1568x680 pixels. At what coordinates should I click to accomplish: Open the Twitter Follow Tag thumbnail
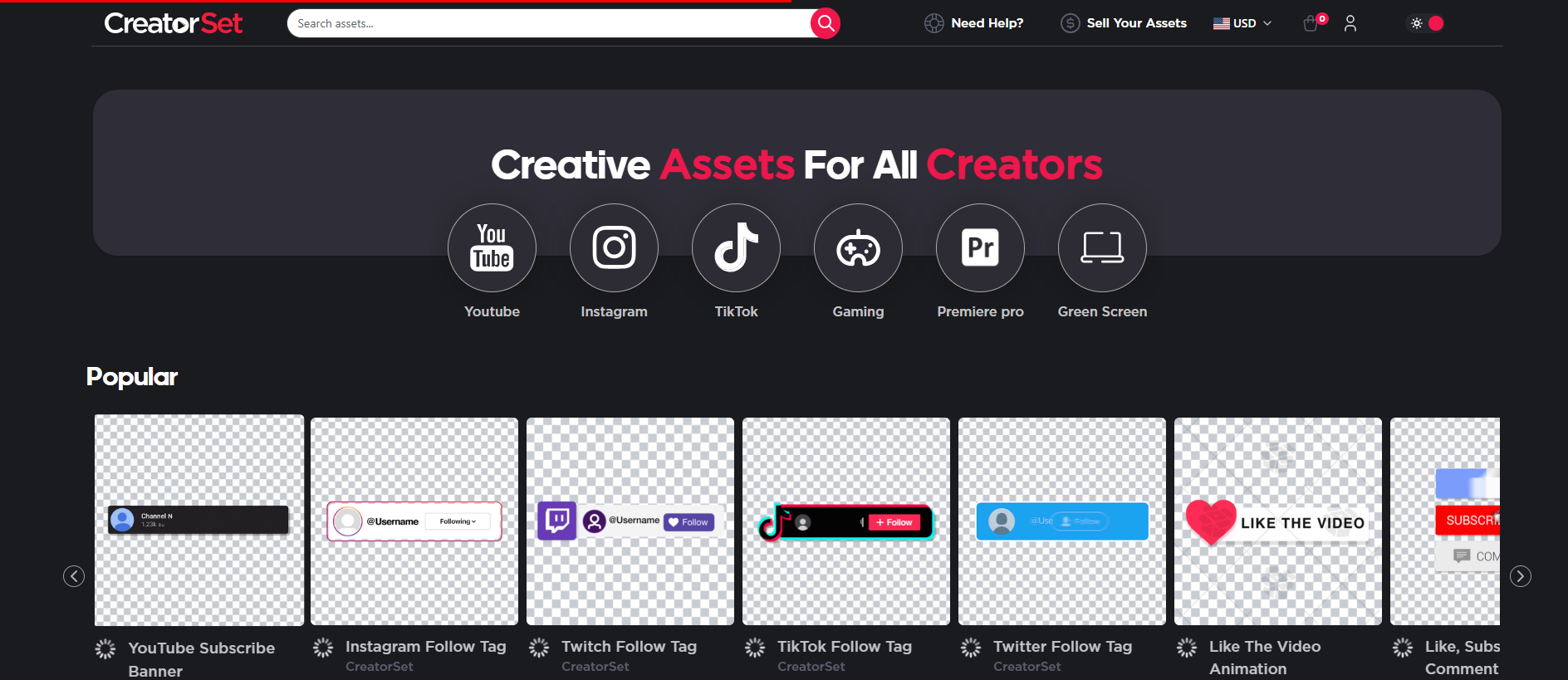pyautogui.click(x=1062, y=521)
